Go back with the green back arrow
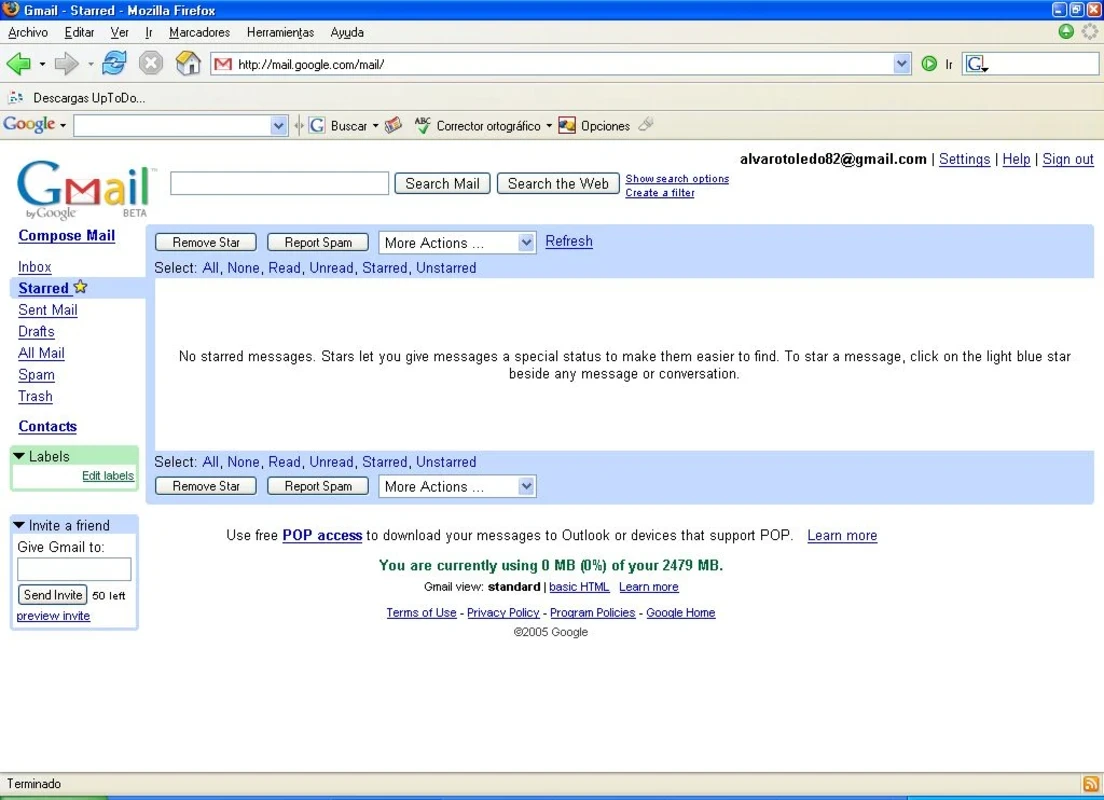 18,64
